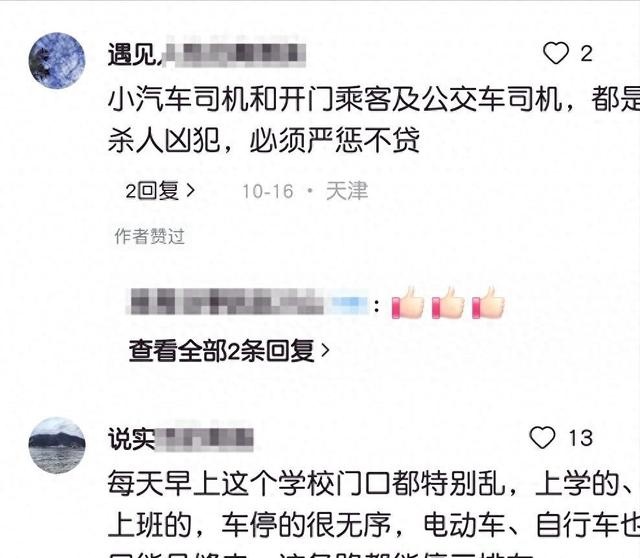The height and width of the screenshot is (558, 640).
Task: Open 查看全部2条回复 to view replies
Action: [229, 351]
